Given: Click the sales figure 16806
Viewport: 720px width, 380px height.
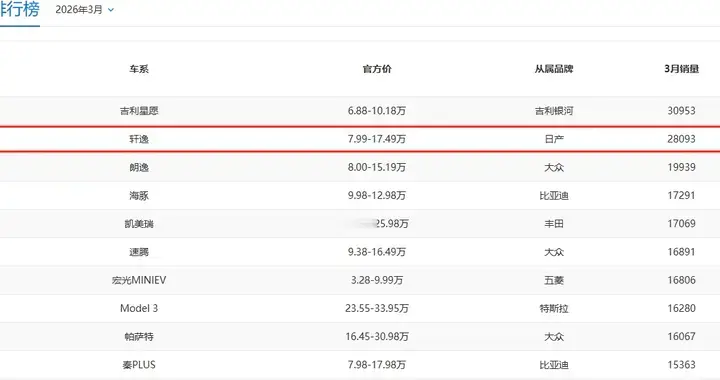Looking at the screenshot, I should (x=681, y=280).
